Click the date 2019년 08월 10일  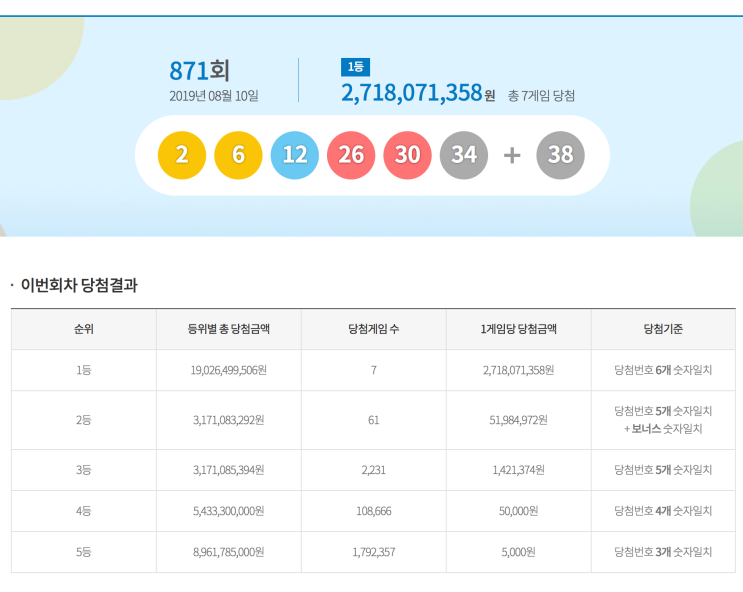coord(214,96)
